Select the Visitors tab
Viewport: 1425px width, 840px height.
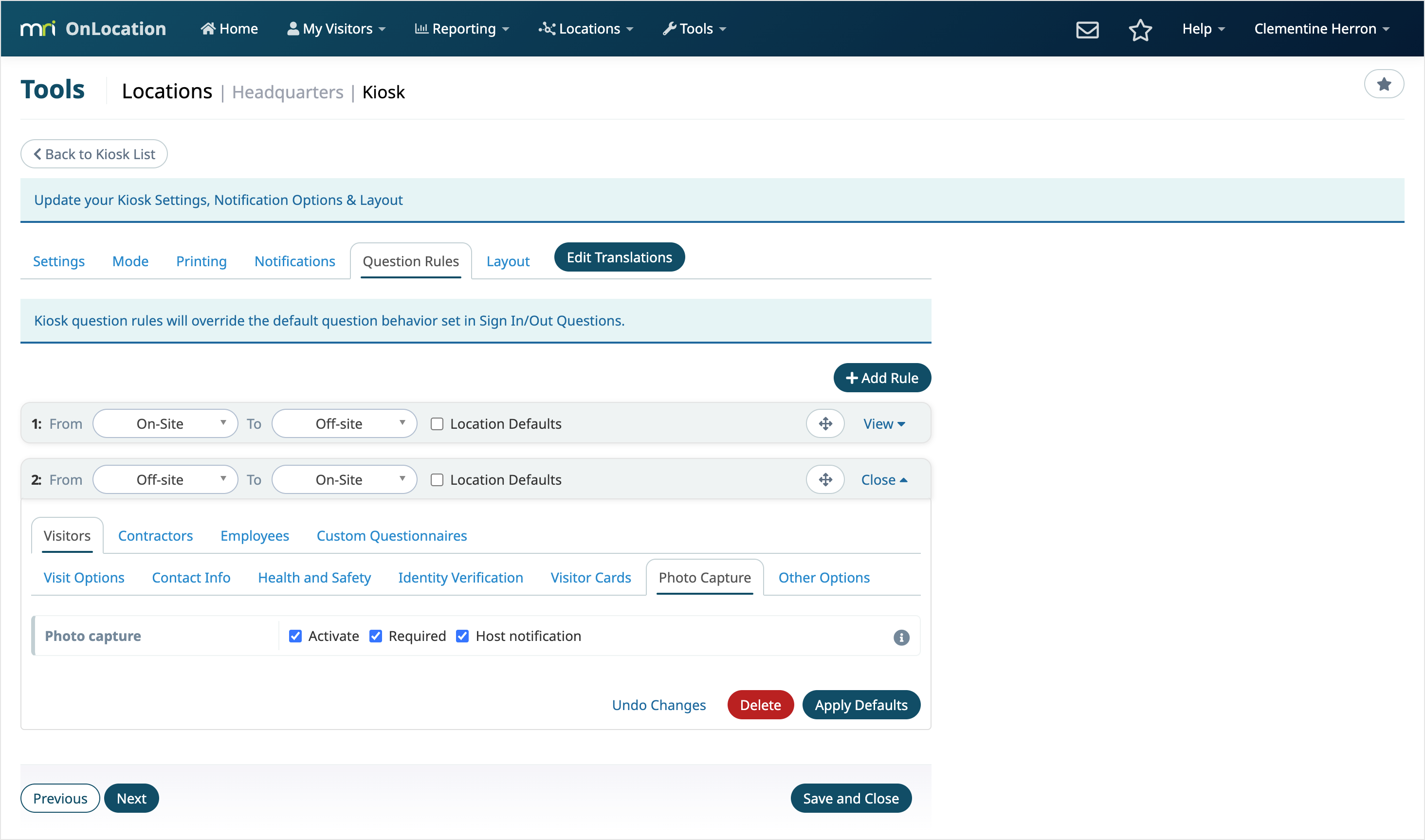(x=67, y=535)
